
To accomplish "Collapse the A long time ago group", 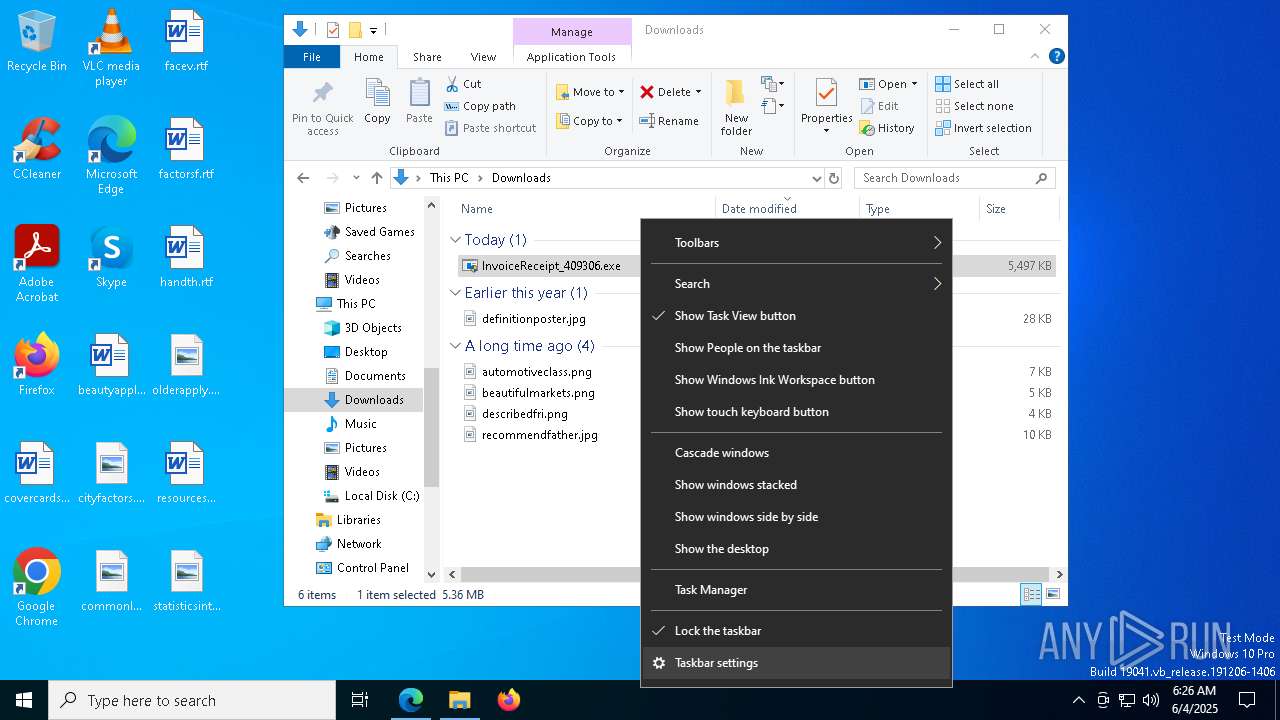I will (455, 346).
